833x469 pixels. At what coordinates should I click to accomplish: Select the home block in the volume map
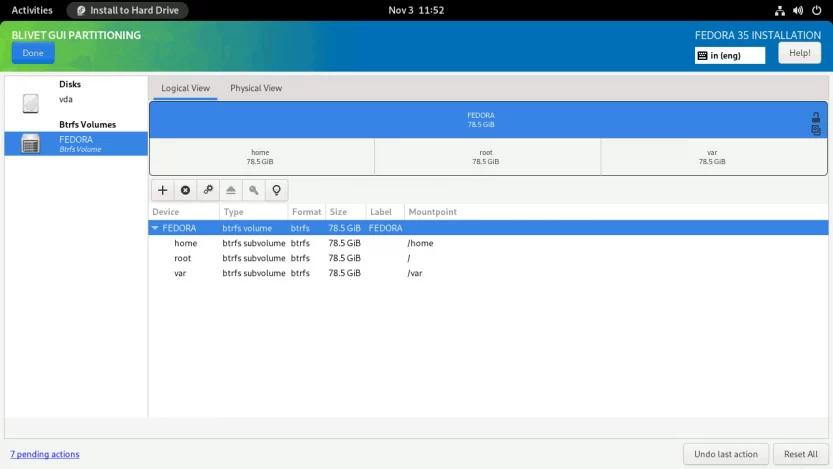click(x=262, y=157)
